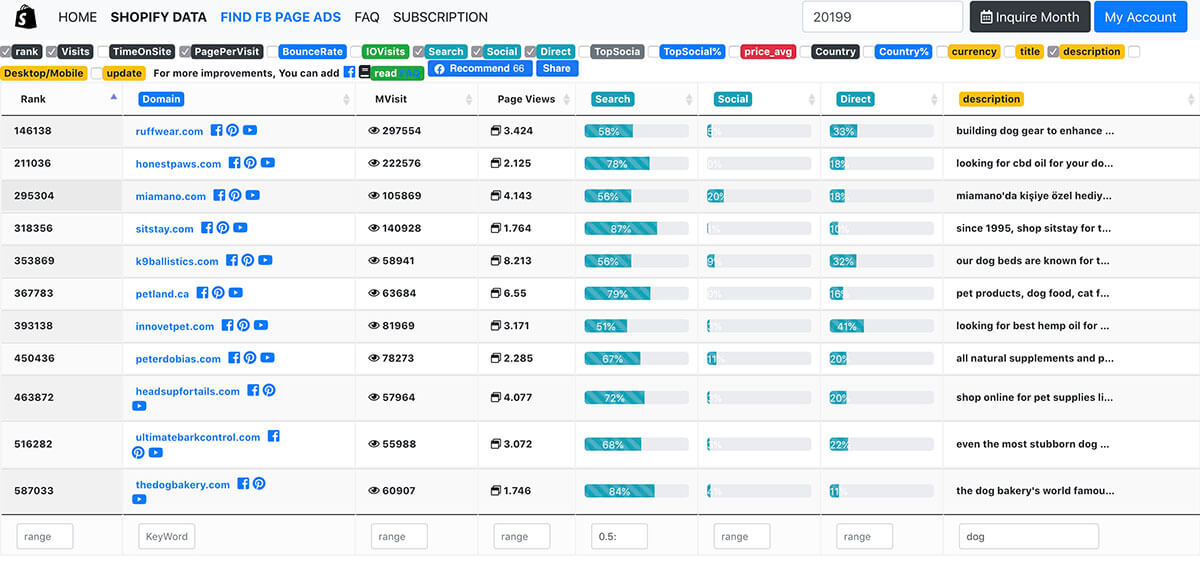Open headsupfortails.com Pinterest icon

[x=269, y=391]
